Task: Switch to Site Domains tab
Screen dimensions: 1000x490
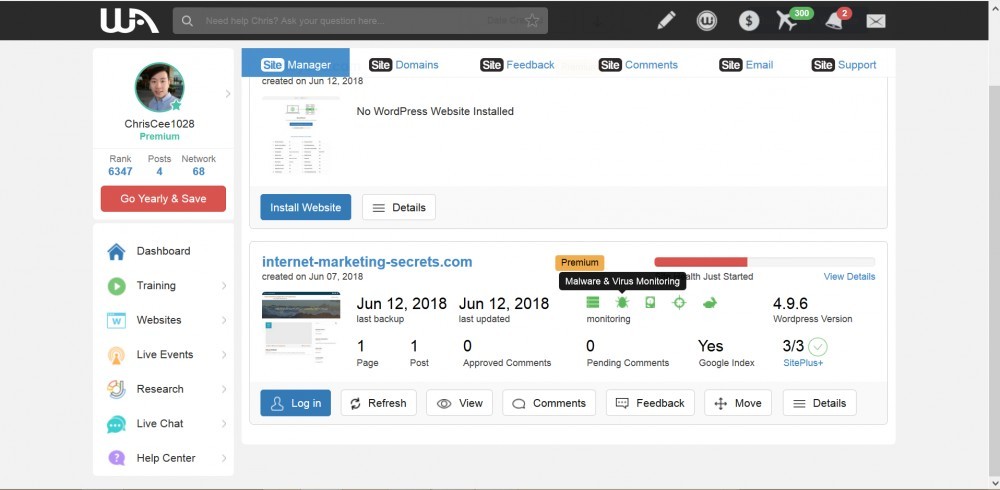Action: click(404, 64)
